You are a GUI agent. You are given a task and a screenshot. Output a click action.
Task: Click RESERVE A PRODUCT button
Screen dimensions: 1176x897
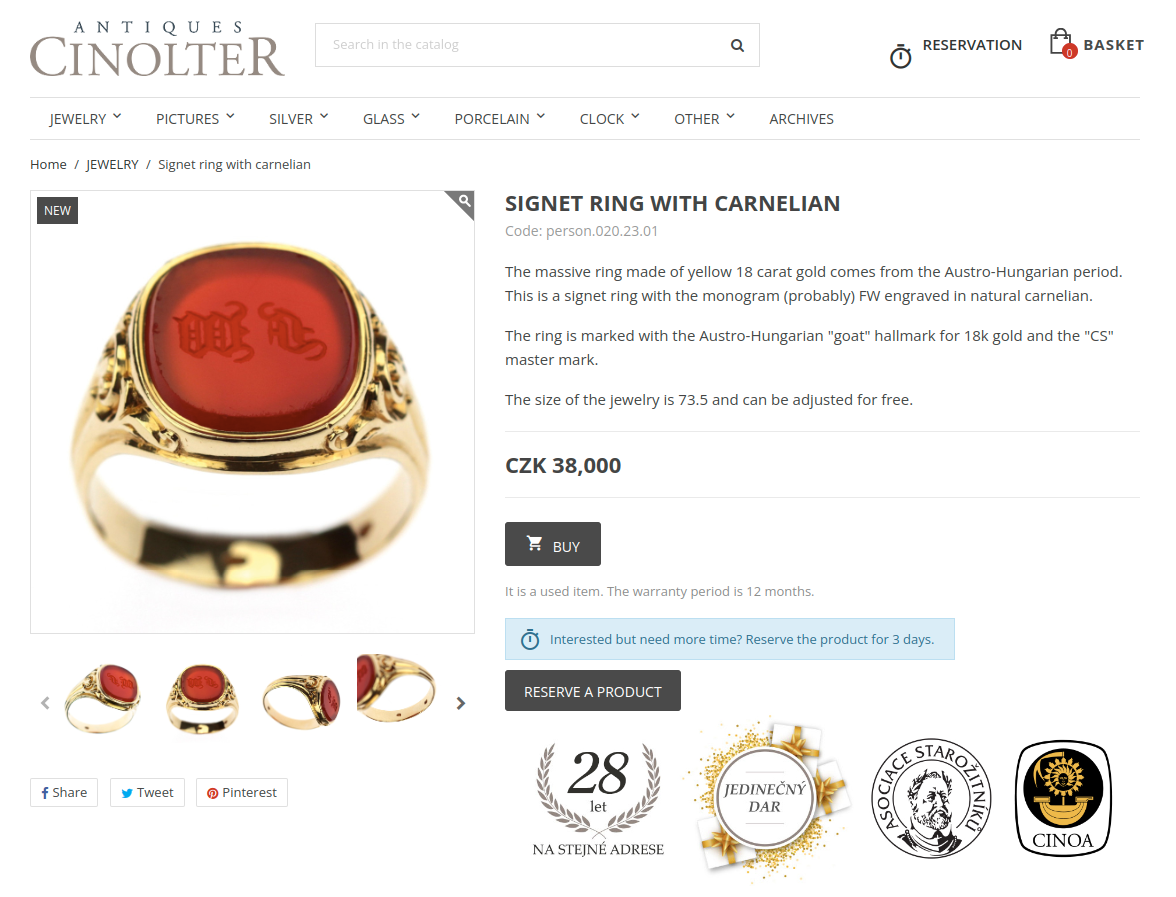point(592,691)
